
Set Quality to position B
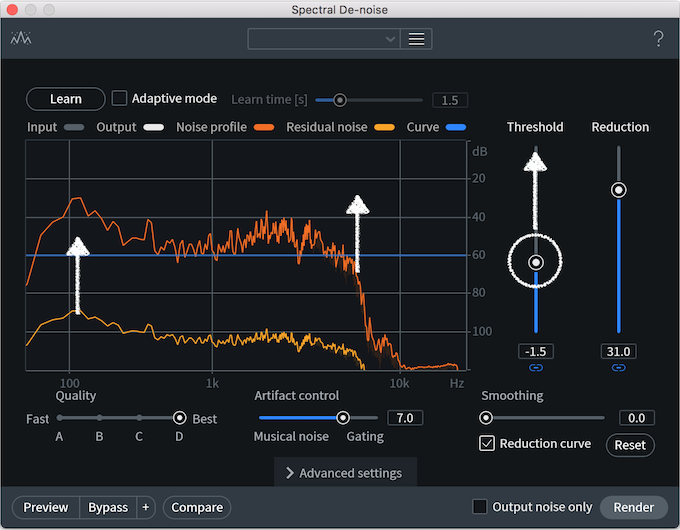pos(99,418)
